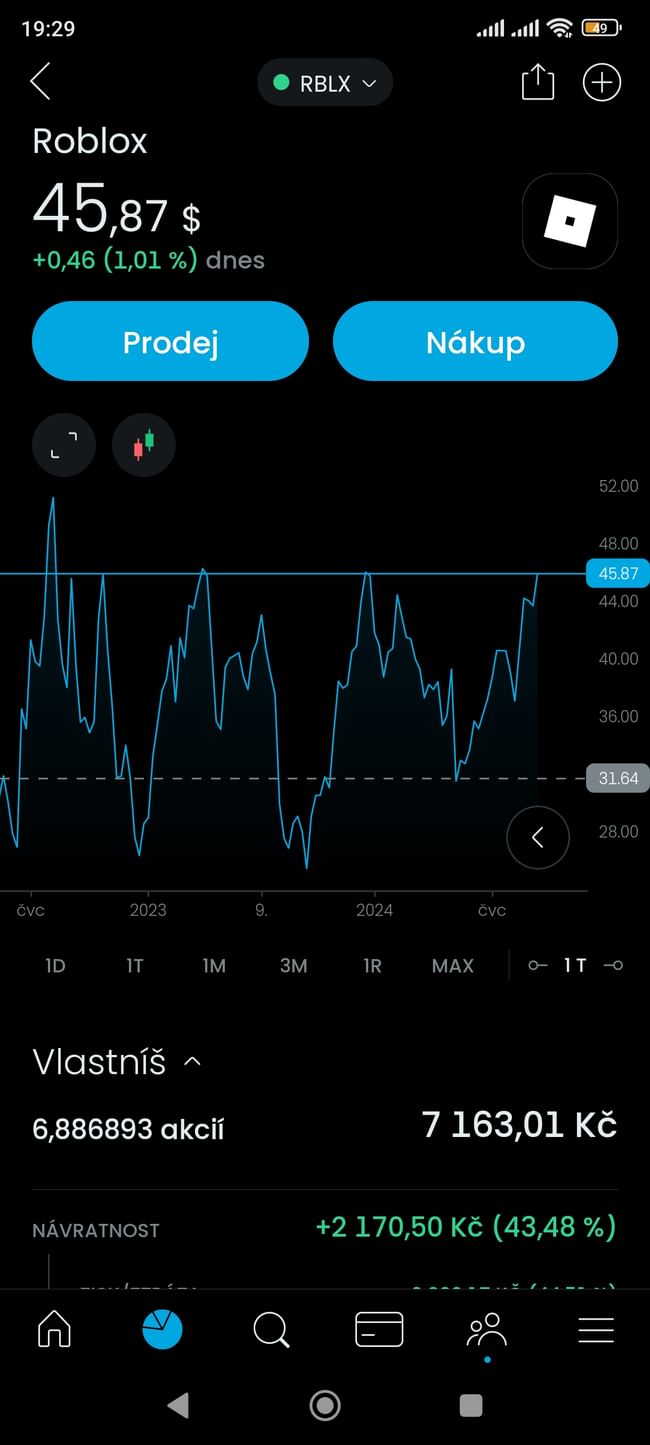Viewport: 650px width, 1445px height.
Task: Click the chart scroll-back arrow circle
Action: tap(537, 837)
